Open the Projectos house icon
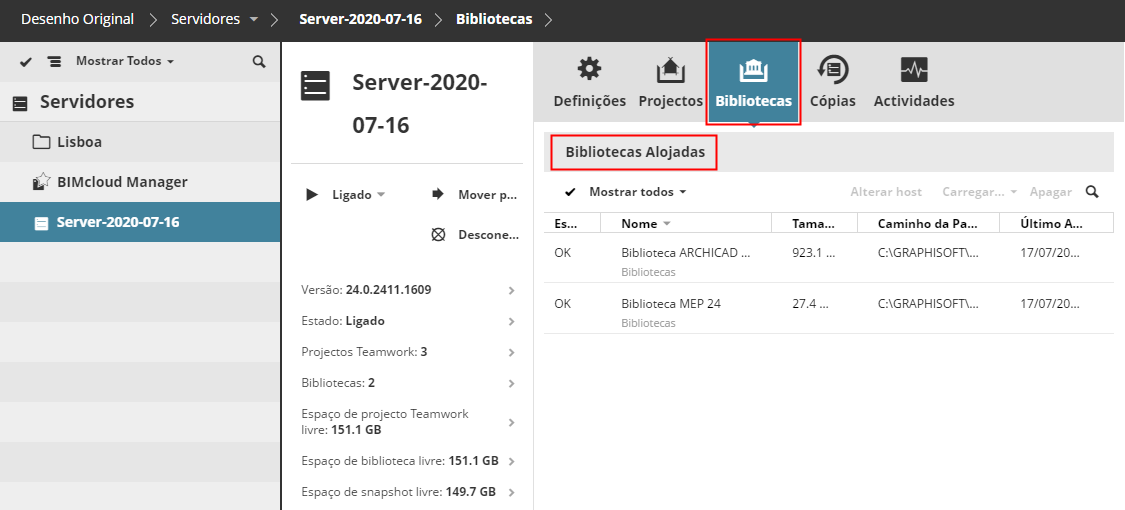The height and width of the screenshot is (510, 1125). click(670, 70)
